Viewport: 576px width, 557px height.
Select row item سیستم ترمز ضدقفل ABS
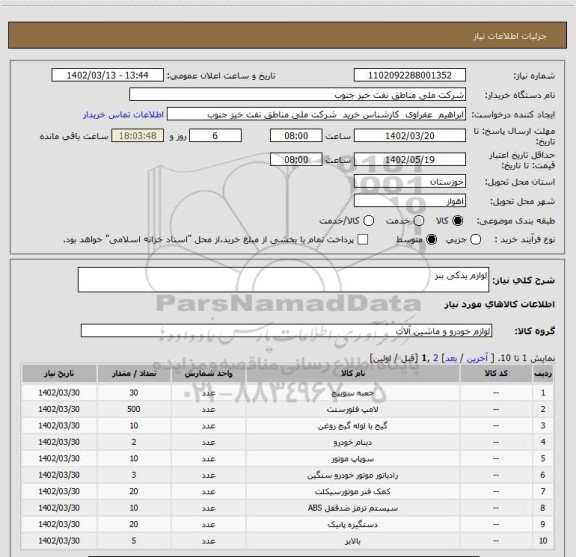pos(353,508)
